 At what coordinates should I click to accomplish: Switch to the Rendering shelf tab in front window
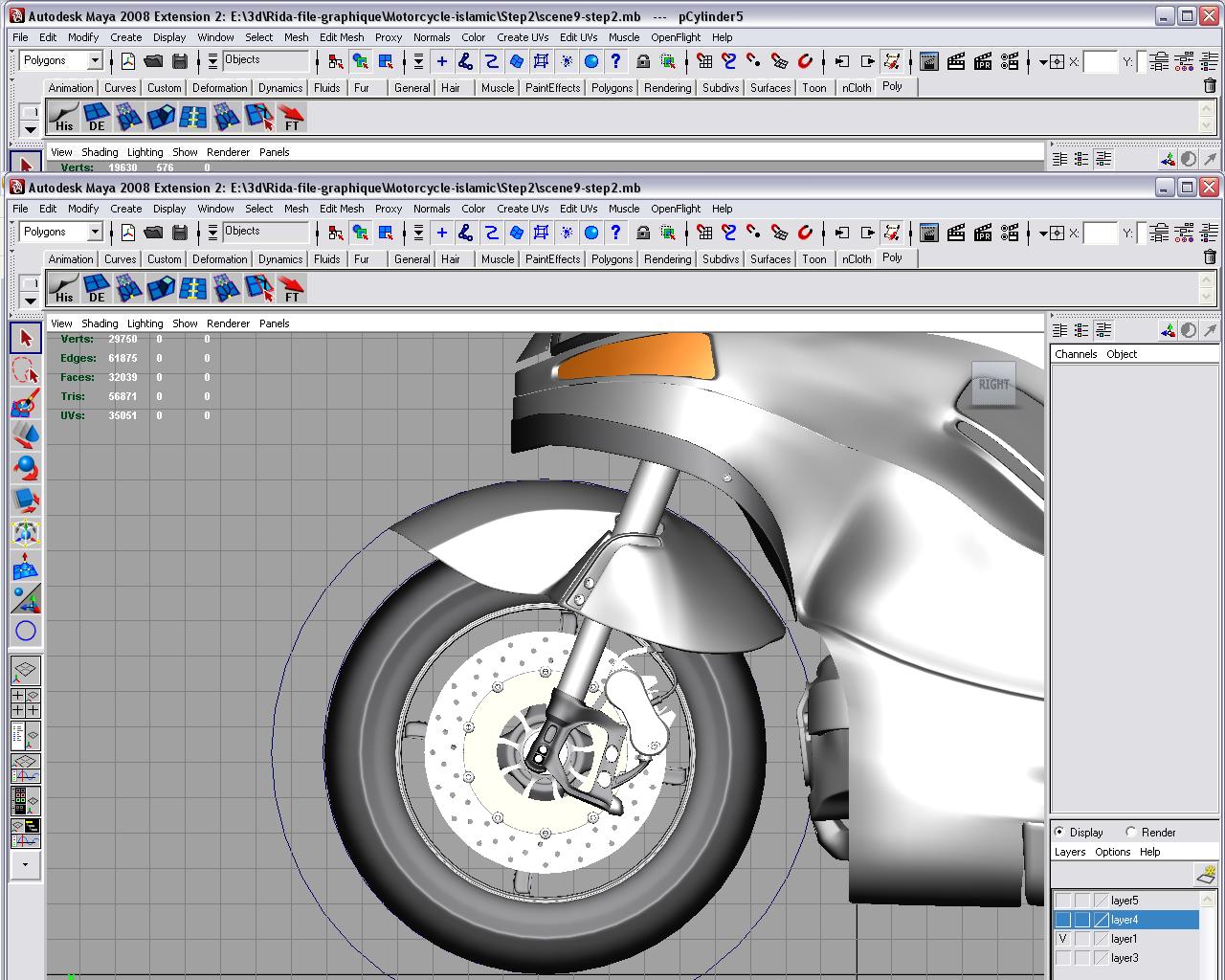tap(667, 259)
